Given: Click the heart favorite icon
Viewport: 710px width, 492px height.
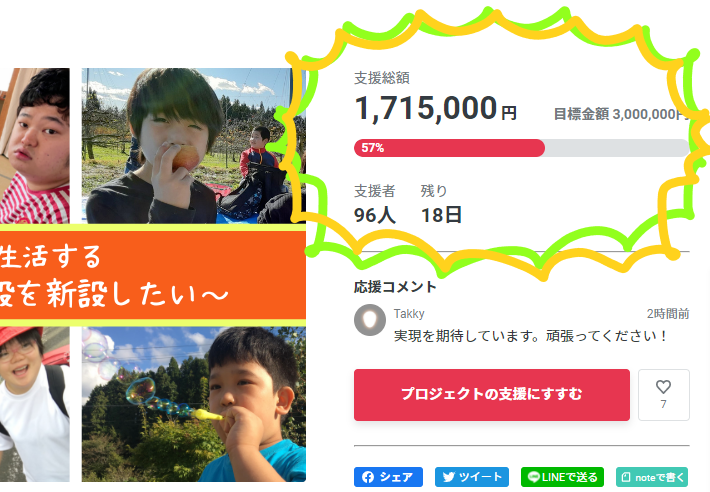Looking at the screenshot, I should point(663,387).
